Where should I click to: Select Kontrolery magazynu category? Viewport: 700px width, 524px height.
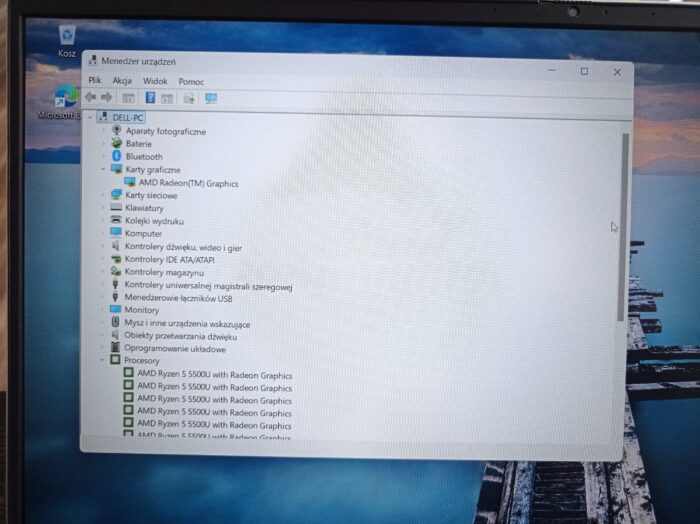(164, 272)
